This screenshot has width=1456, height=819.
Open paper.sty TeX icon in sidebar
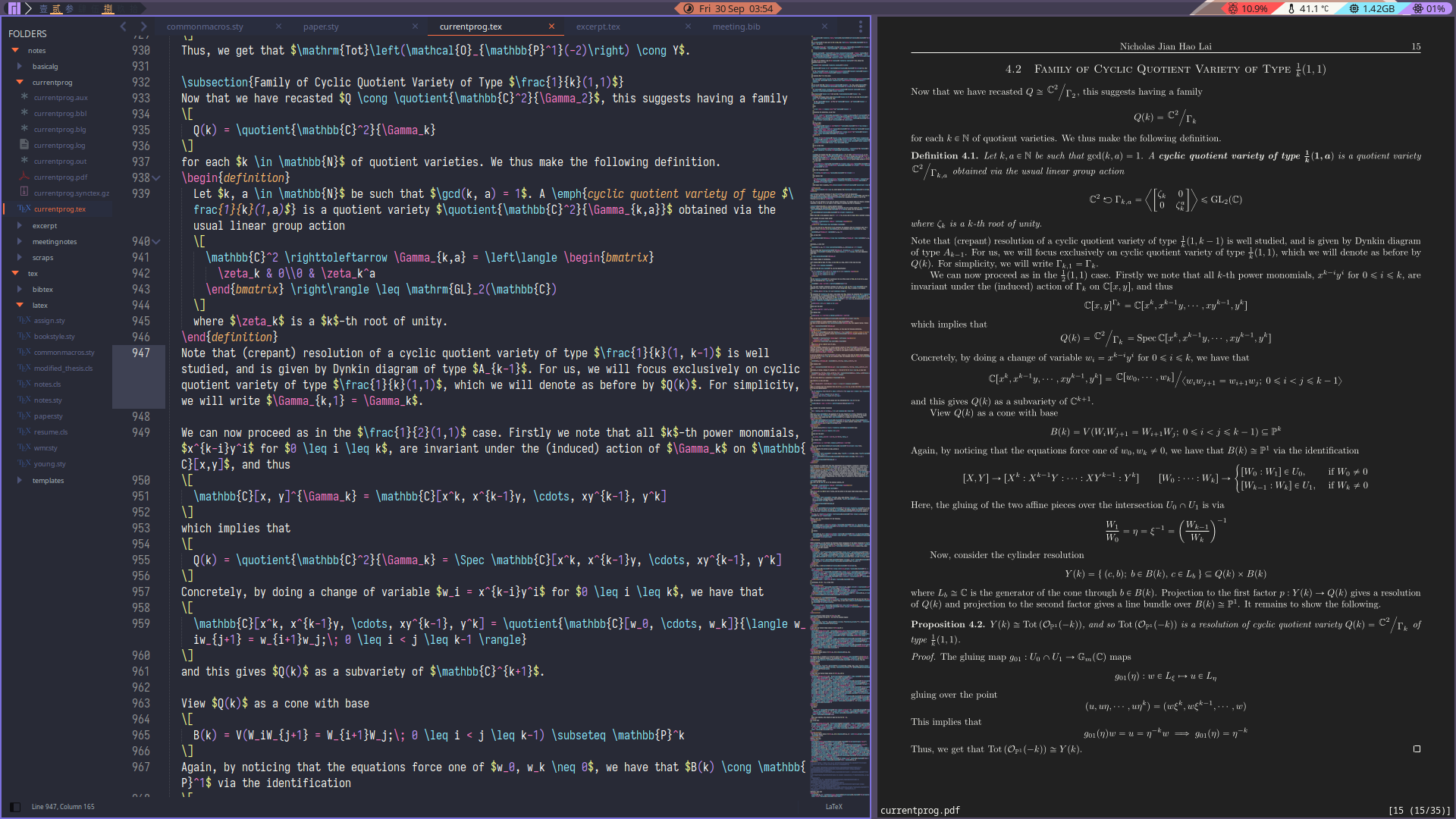24,416
